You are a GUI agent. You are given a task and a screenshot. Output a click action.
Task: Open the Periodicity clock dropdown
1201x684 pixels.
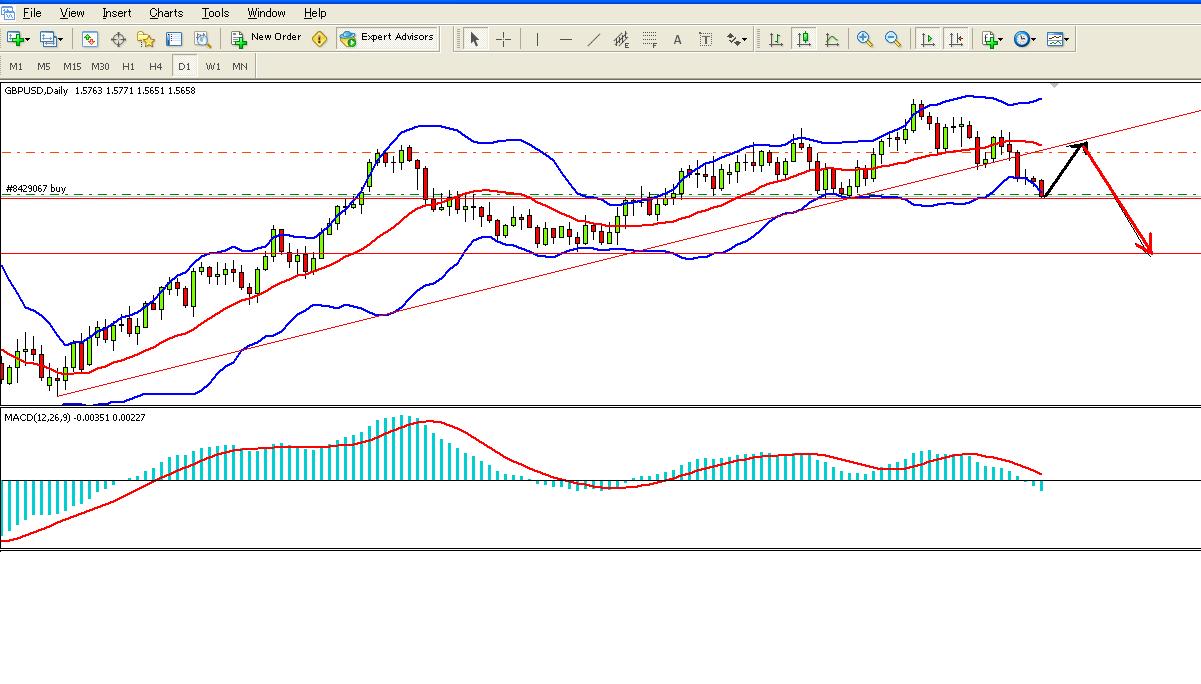[x=1024, y=39]
